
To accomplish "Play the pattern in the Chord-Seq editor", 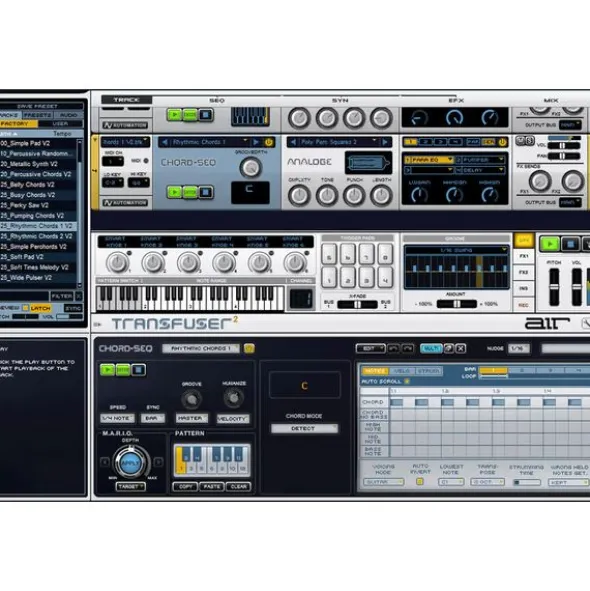I will [107, 370].
